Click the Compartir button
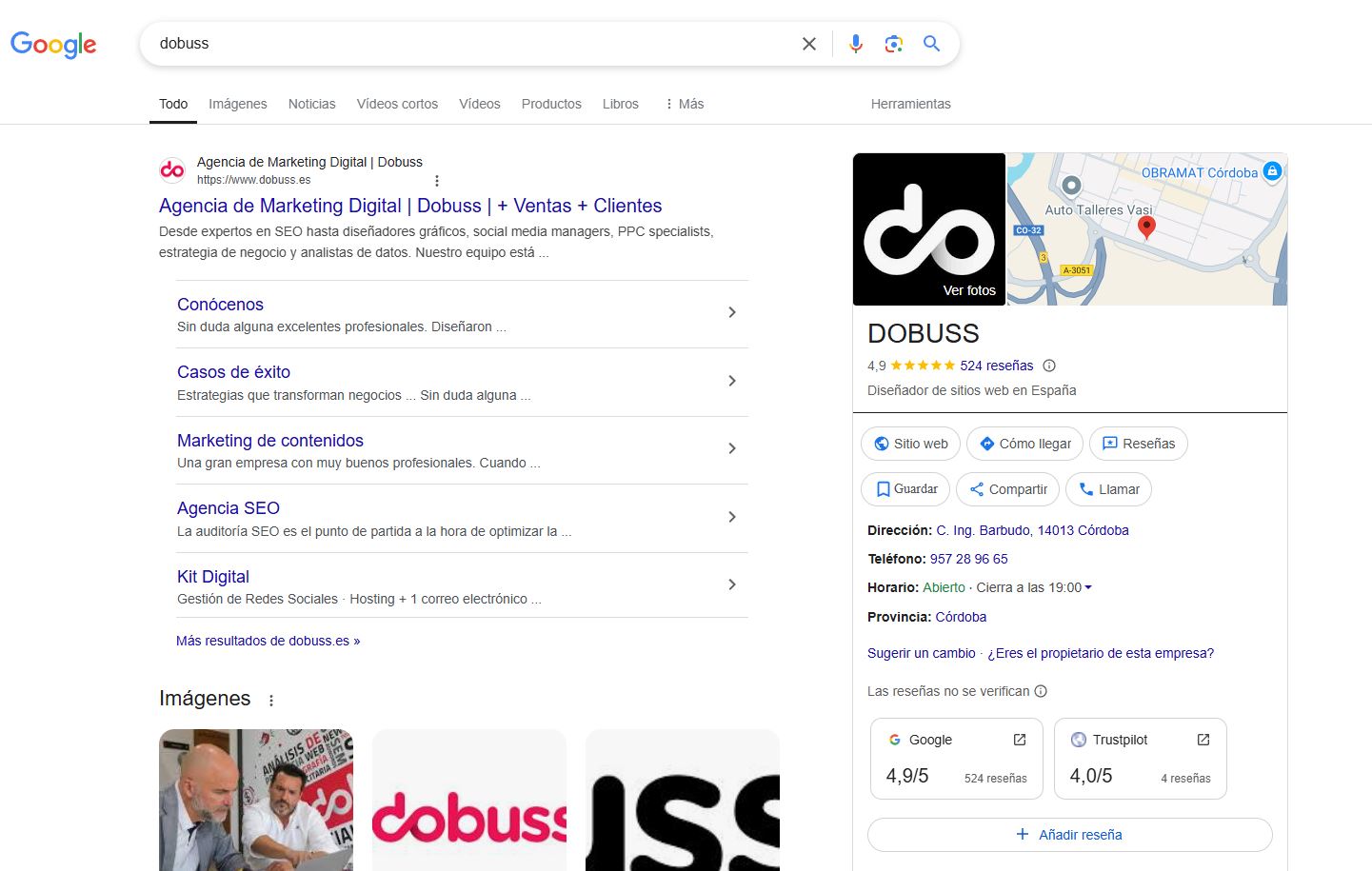This screenshot has height=871, width=1372. click(1007, 489)
